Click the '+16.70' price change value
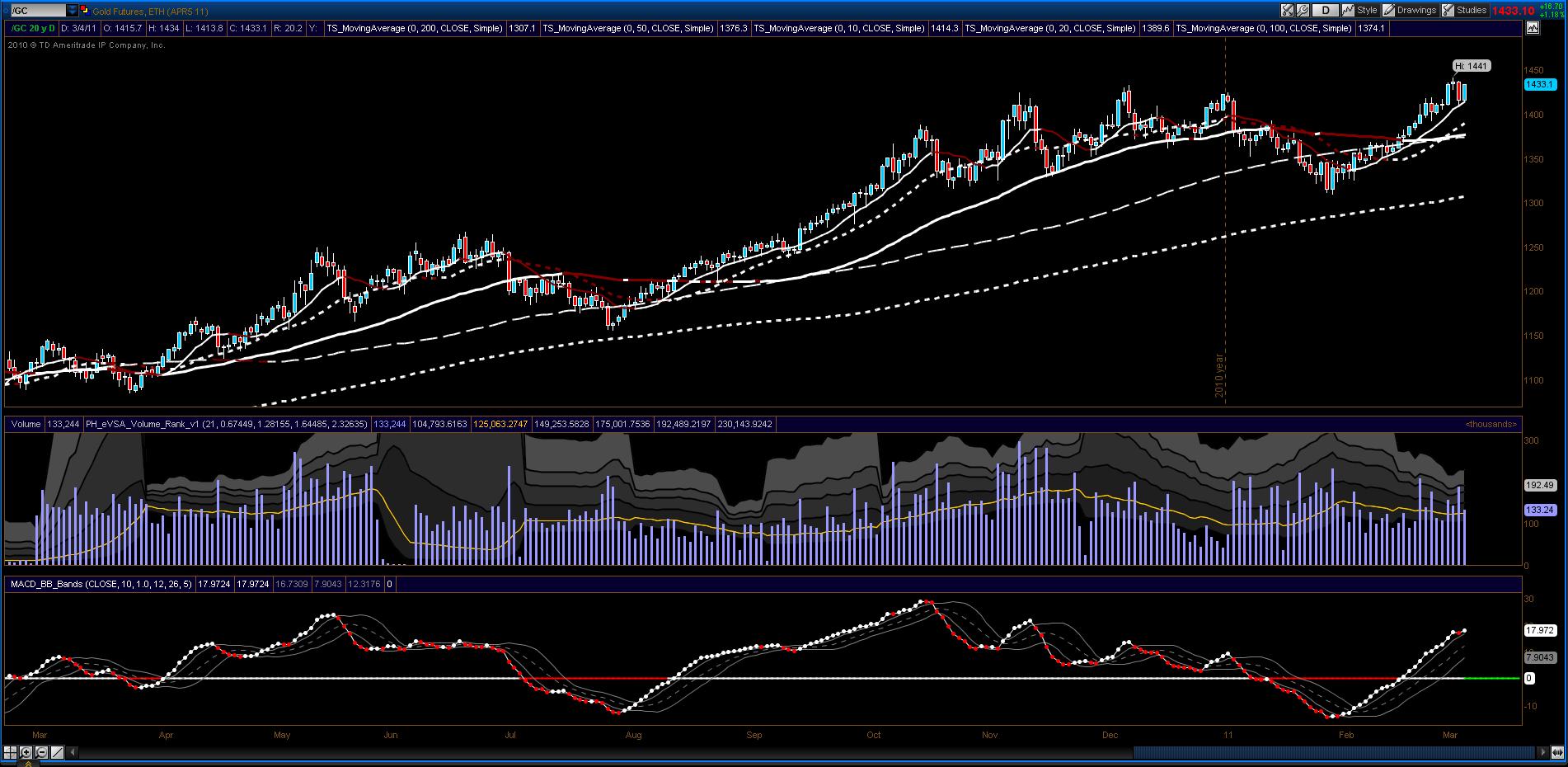The height and width of the screenshot is (767, 1568). pyautogui.click(x=1551, y=6)
